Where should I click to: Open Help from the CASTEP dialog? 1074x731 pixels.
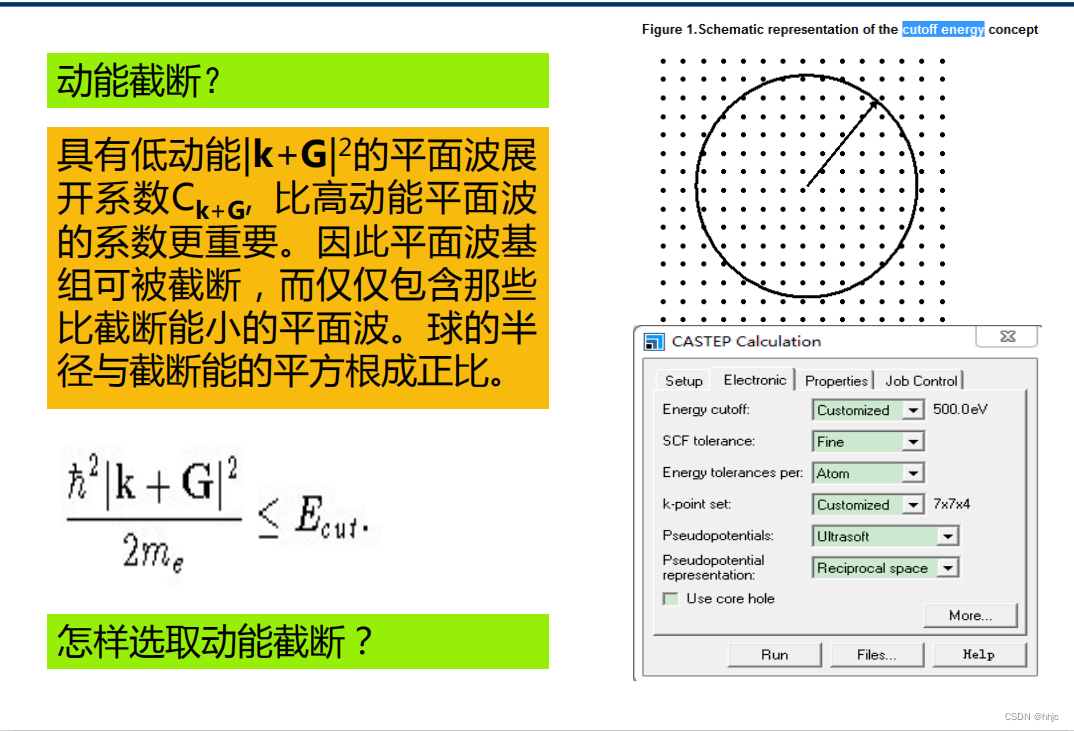(980, 654)
